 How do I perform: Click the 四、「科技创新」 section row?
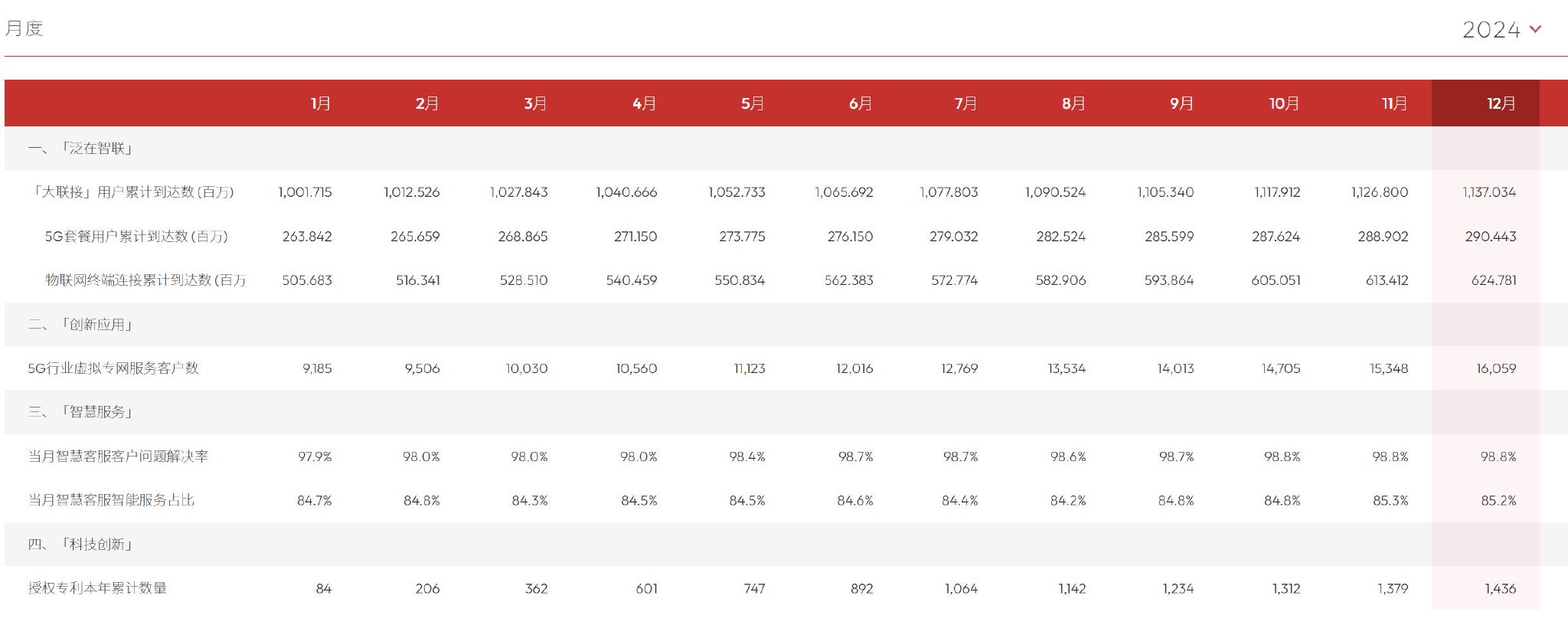coord(786,545)
